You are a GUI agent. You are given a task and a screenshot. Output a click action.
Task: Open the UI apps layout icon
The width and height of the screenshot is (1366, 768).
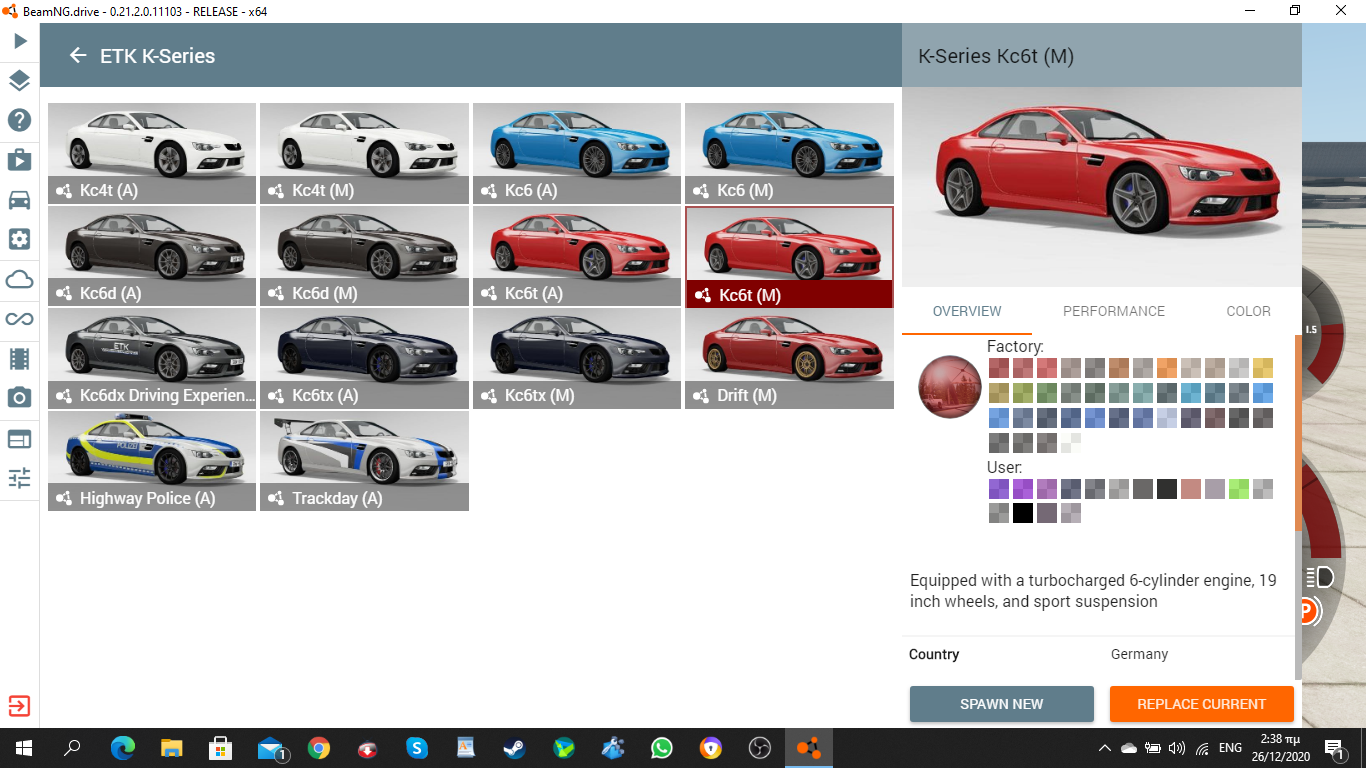pyautogui.click(x=20, y=438)
